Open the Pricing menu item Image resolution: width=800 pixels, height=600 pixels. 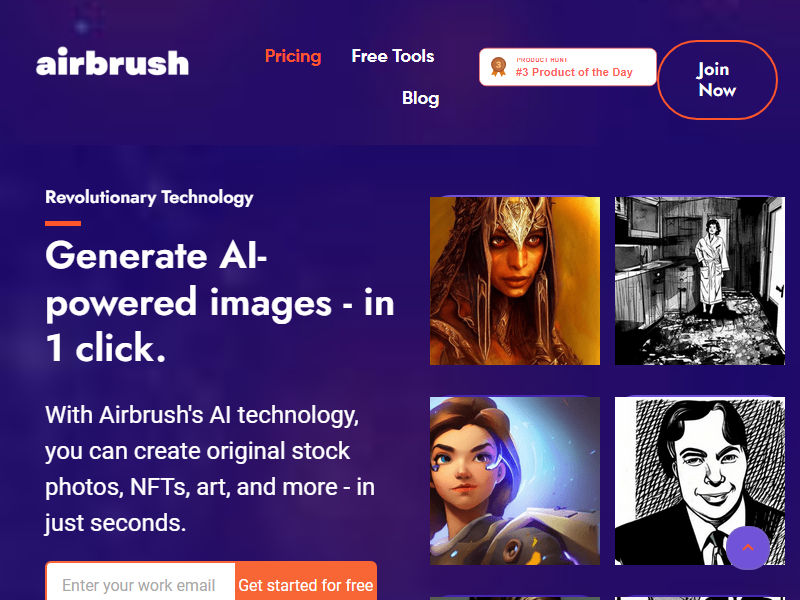pyautogui.click(x=293, y=56)
